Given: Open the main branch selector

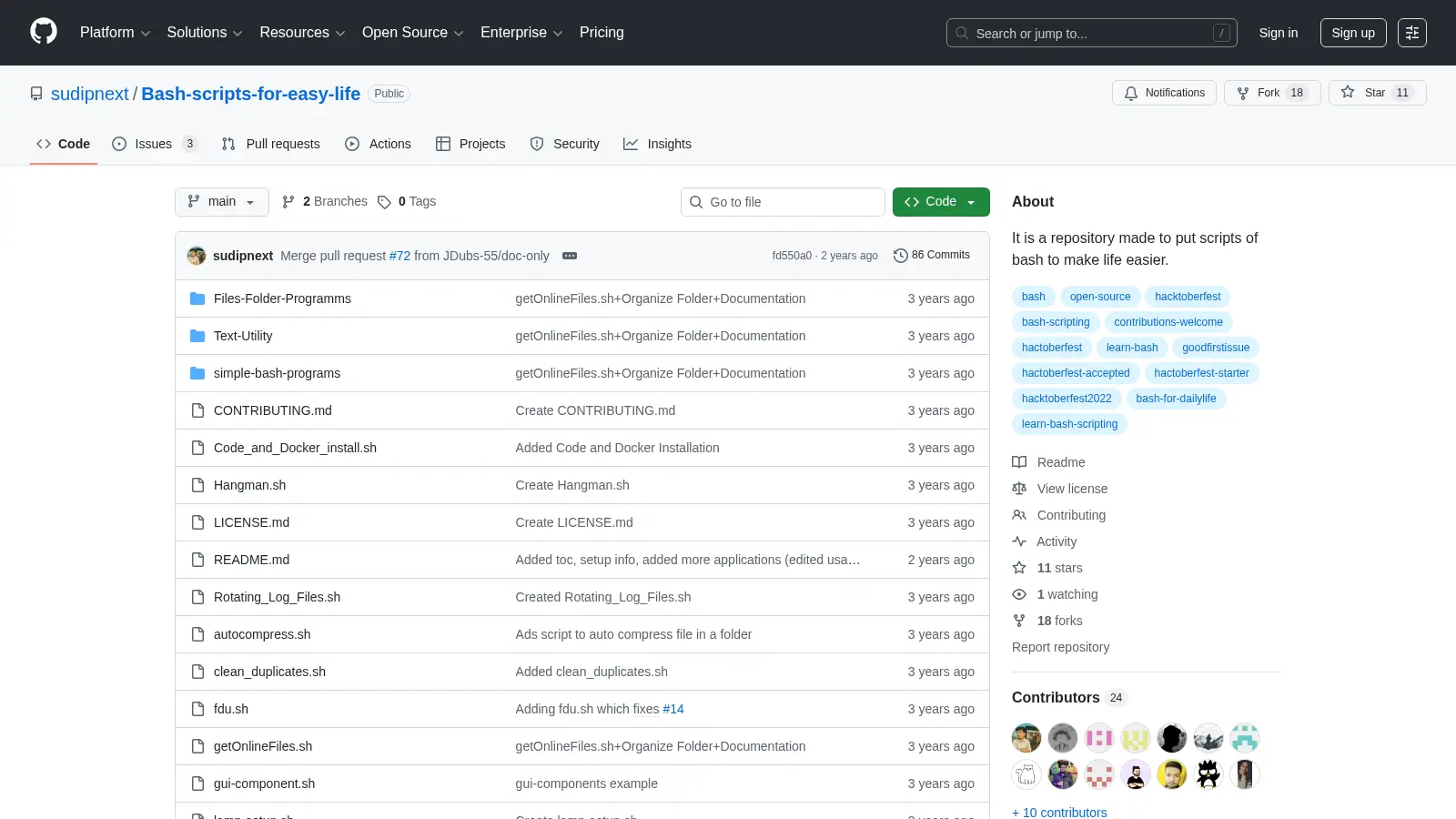Looking at the screenshot, I should [222, 202].
